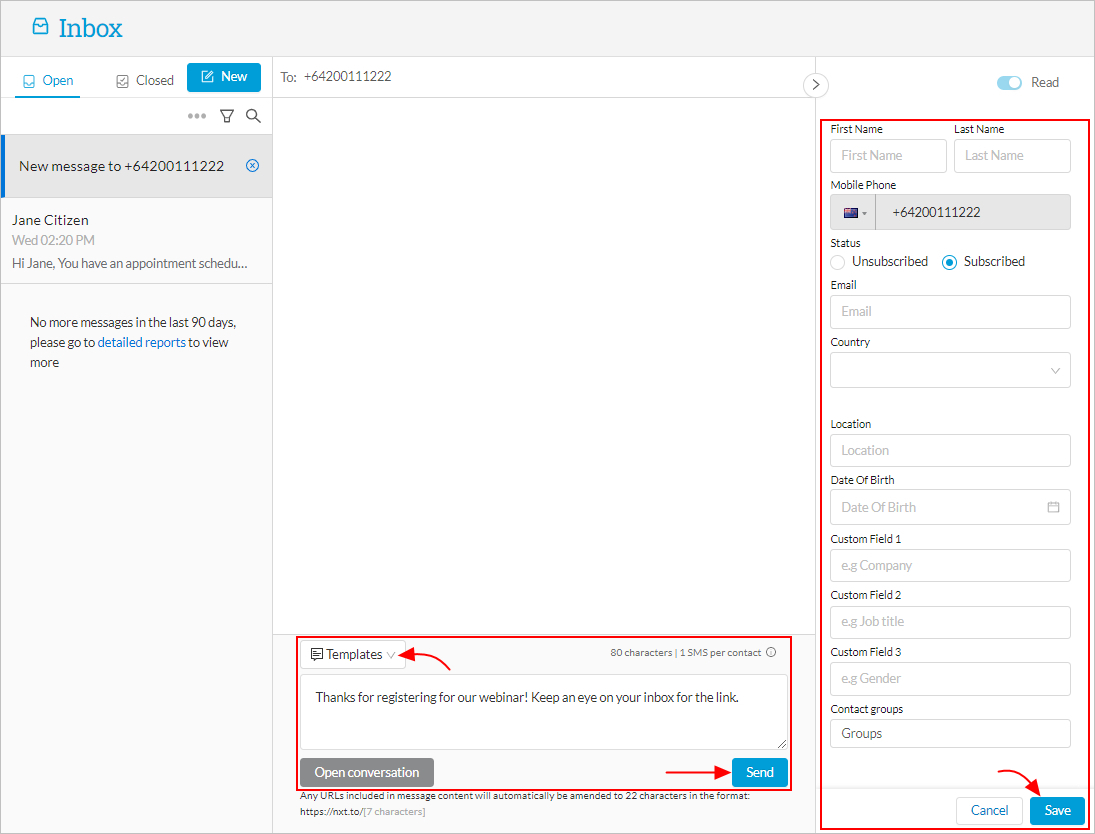Select the Subscribed status option
This screenshot has width=1095, height=834.
tap(949, 262)
